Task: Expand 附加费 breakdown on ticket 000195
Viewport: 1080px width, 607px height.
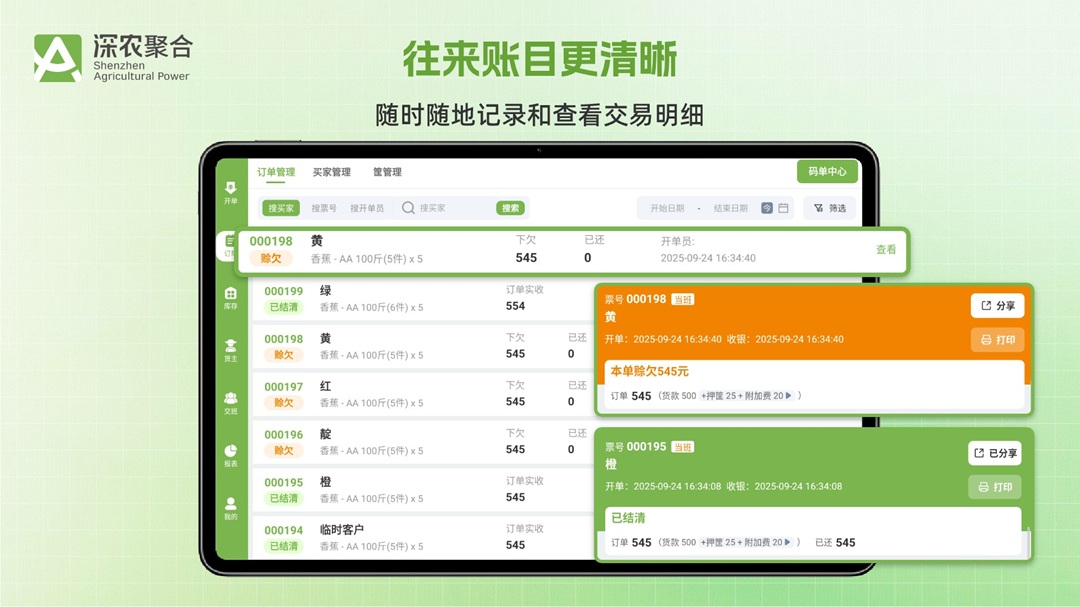Action: pos(787,542)
